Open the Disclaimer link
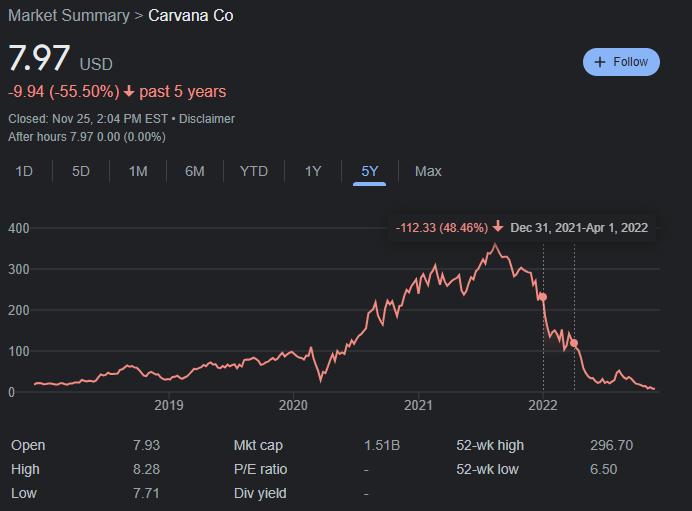The width and height of the screenshot is (692, 511). pyautogui.click(x=207, y=119)
